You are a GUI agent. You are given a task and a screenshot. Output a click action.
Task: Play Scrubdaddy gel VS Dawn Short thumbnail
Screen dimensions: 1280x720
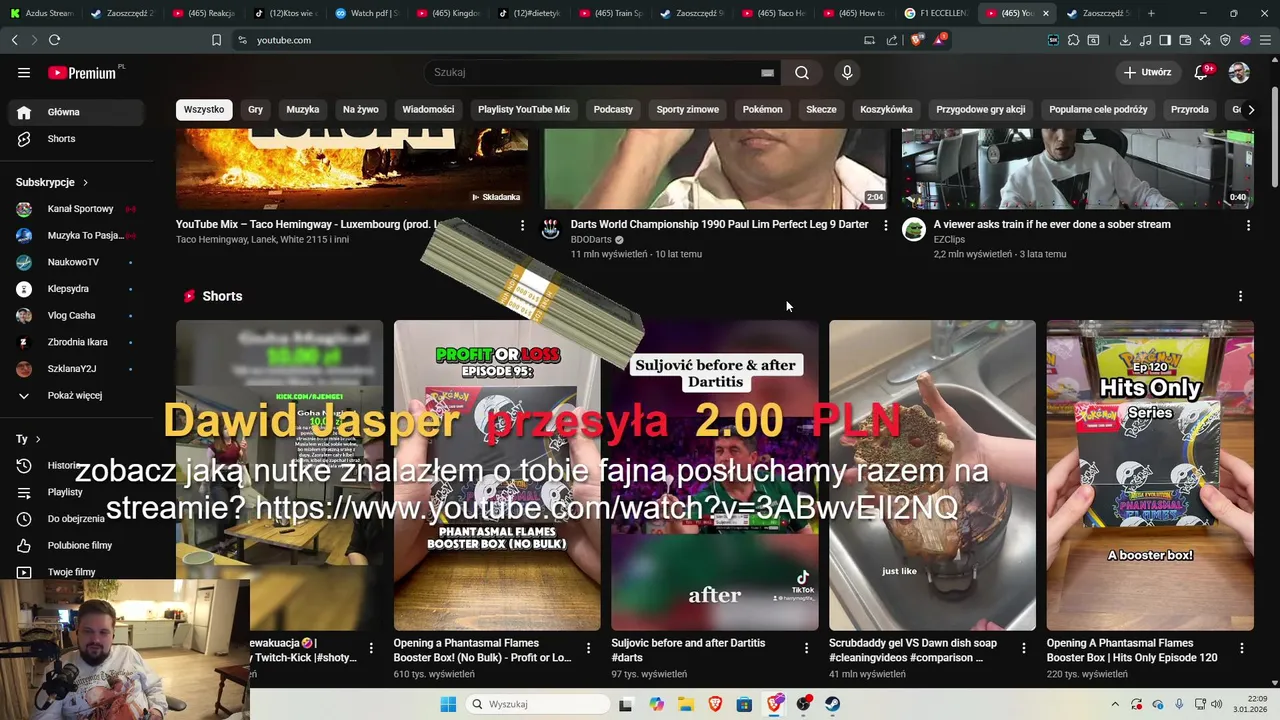pos(932,475)
